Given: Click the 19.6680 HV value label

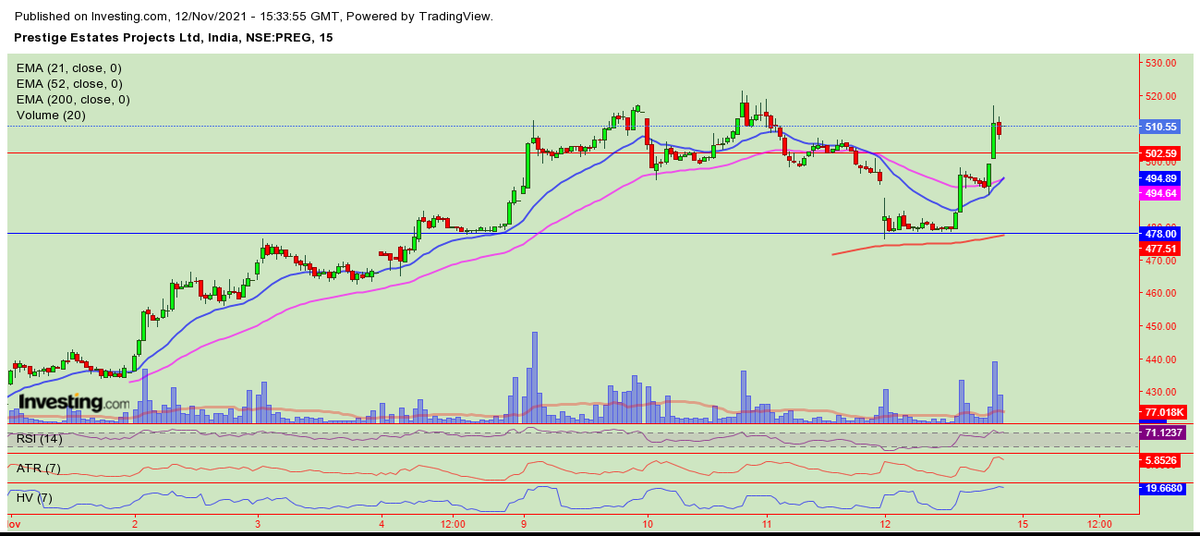Looking at the screenshot, I should (x=1162, y=489).
